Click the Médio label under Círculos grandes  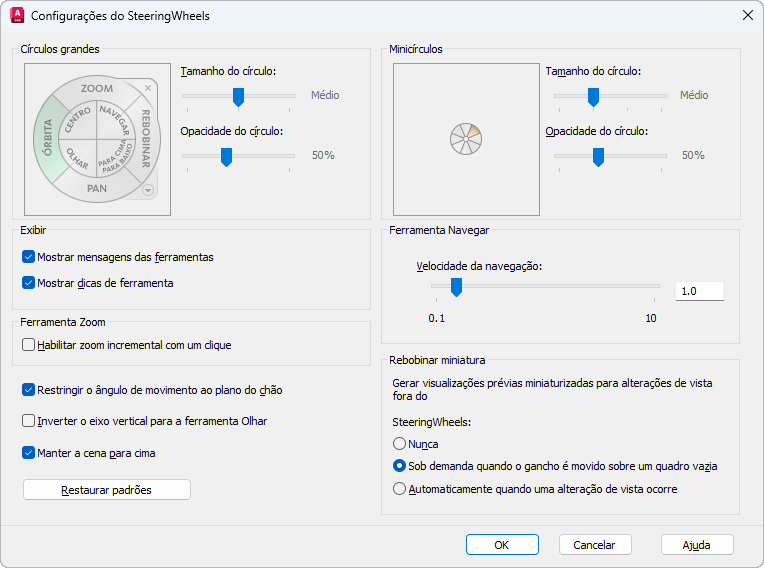coord(325,95)
